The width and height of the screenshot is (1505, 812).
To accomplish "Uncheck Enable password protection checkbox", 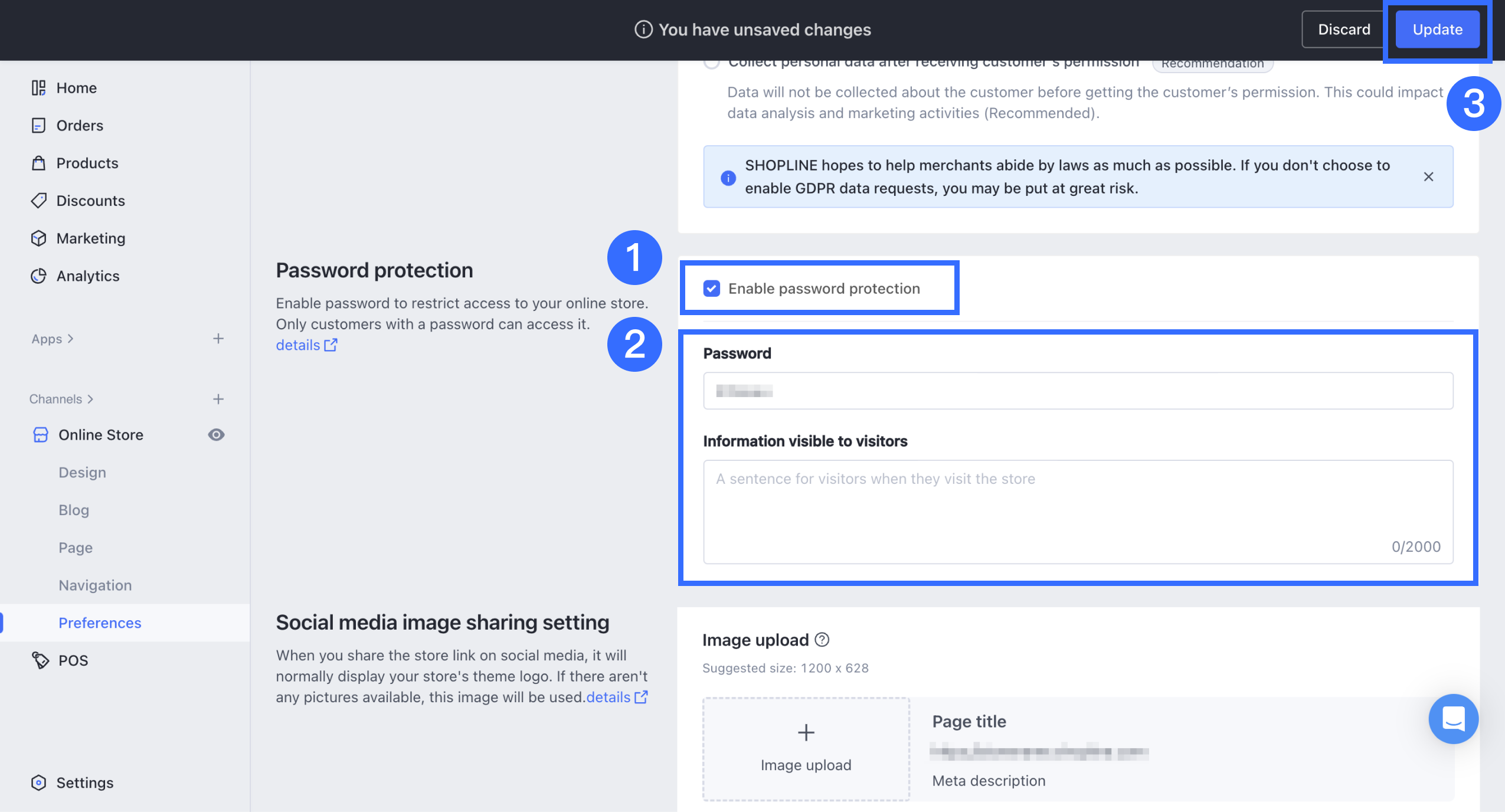I will coord(712,289).
